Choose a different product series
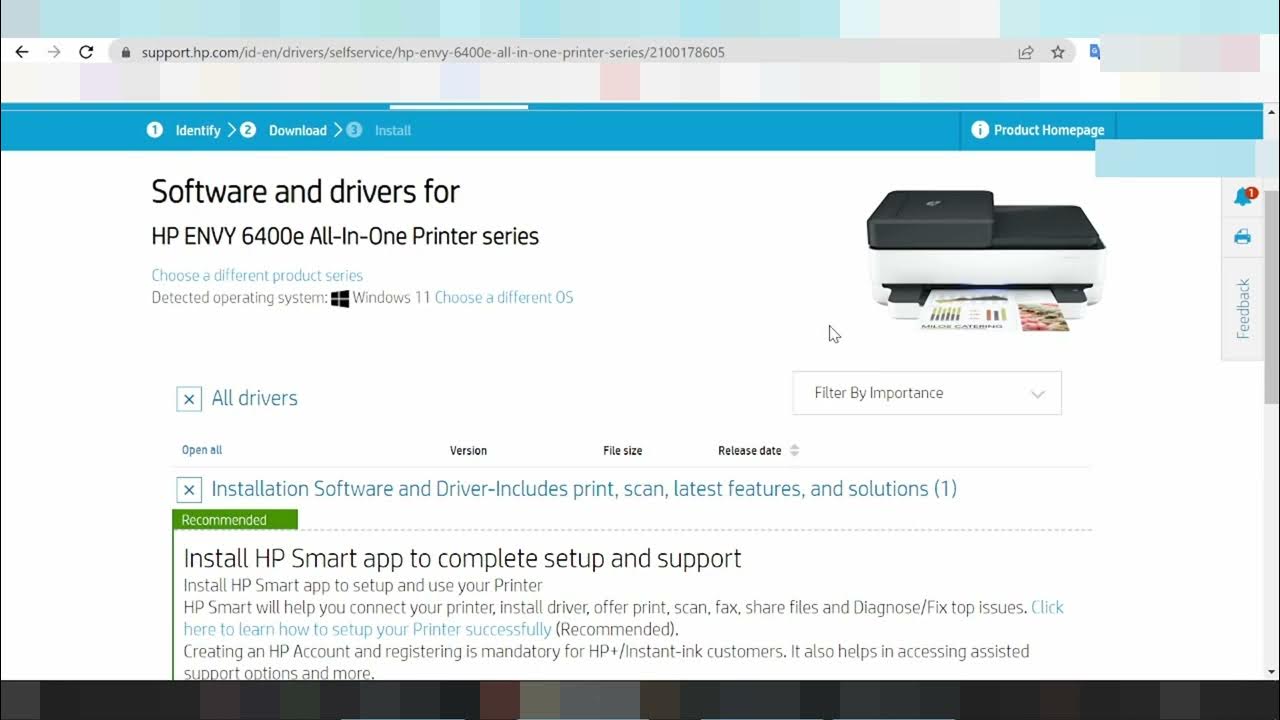The height and width of the screenshot is (720, 1280). 257,275
